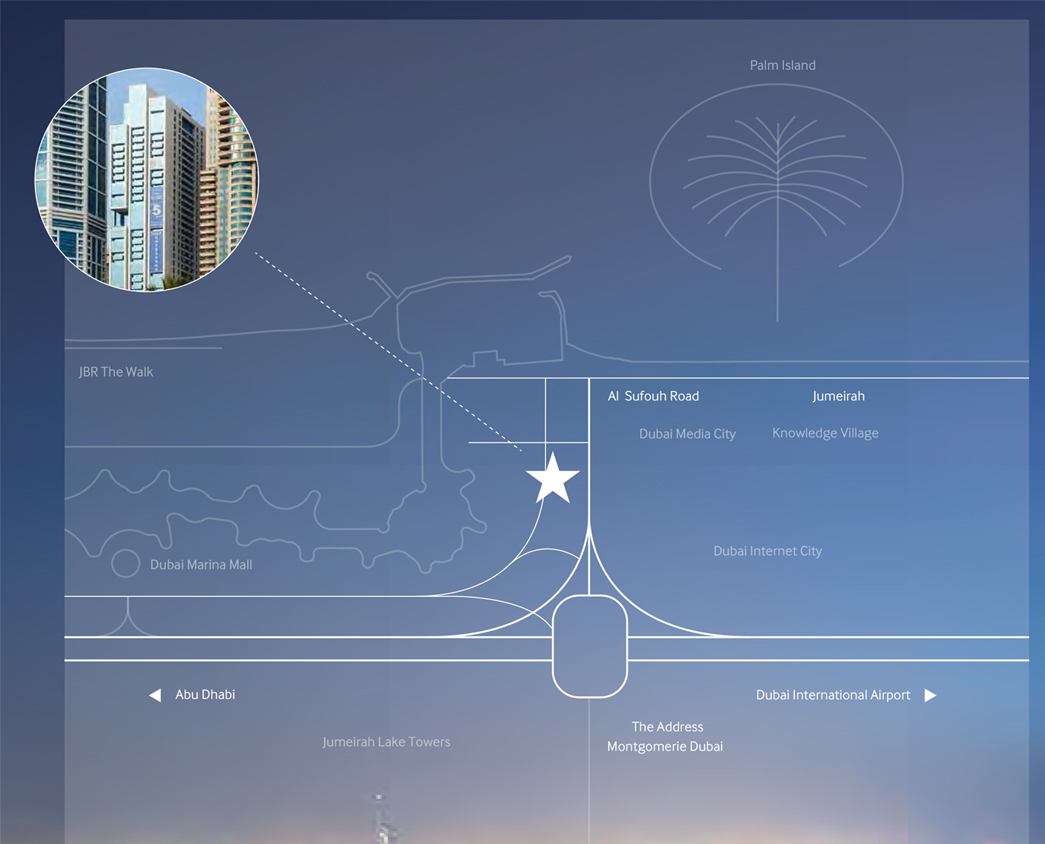Click the Jumeirah label

[838, 396]
